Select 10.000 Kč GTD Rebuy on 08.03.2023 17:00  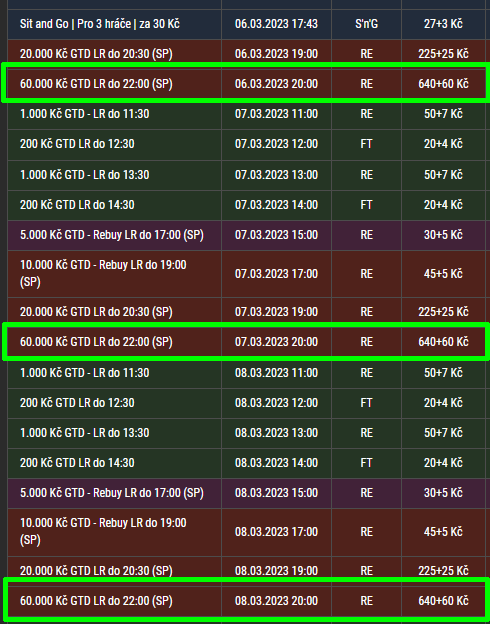(x=247, y=532)
